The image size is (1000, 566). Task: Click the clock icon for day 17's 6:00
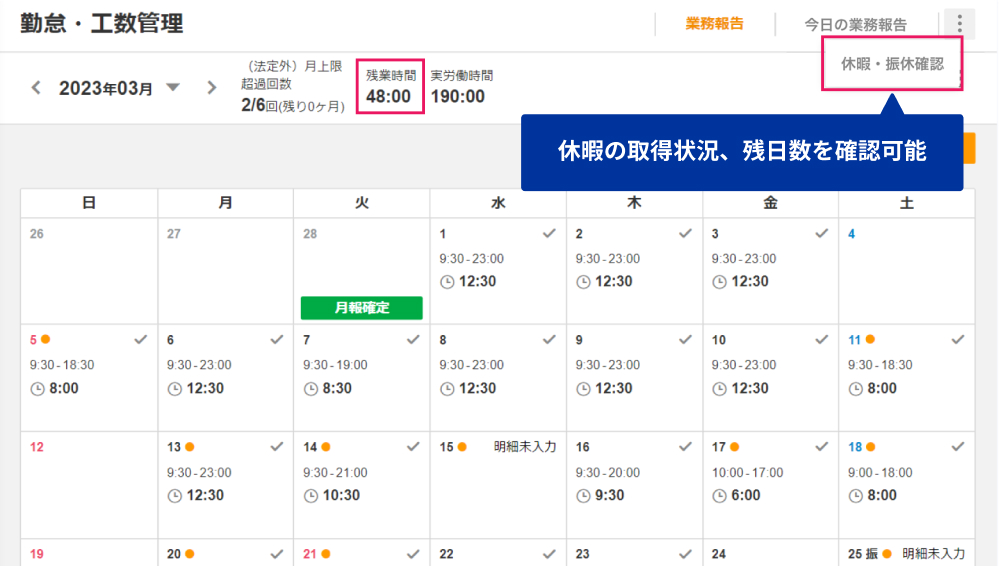click(x=719, y=496)
